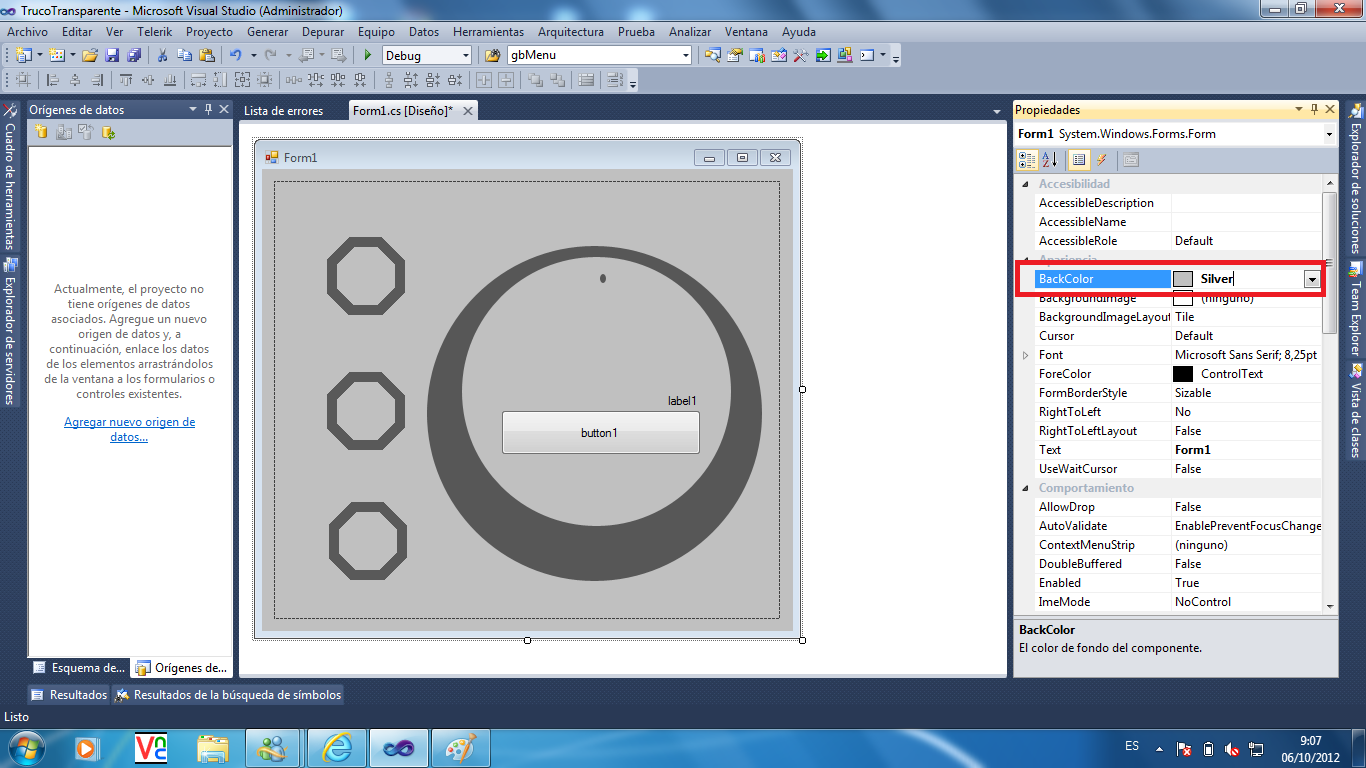Click the black ForeColor swatch
The height and width of the screenshot is (768, 1366).
pos(1184,373)
